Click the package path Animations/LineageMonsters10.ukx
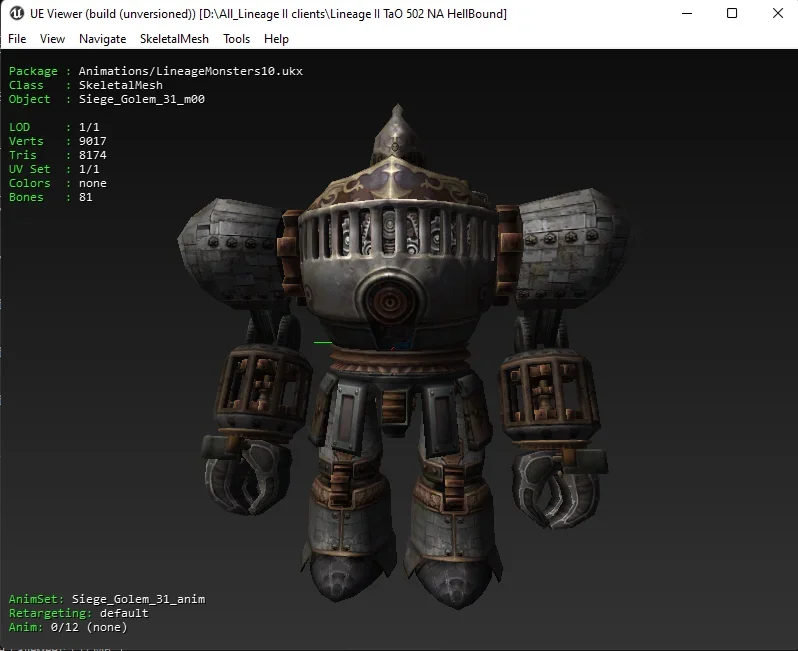 pos(191,71)
